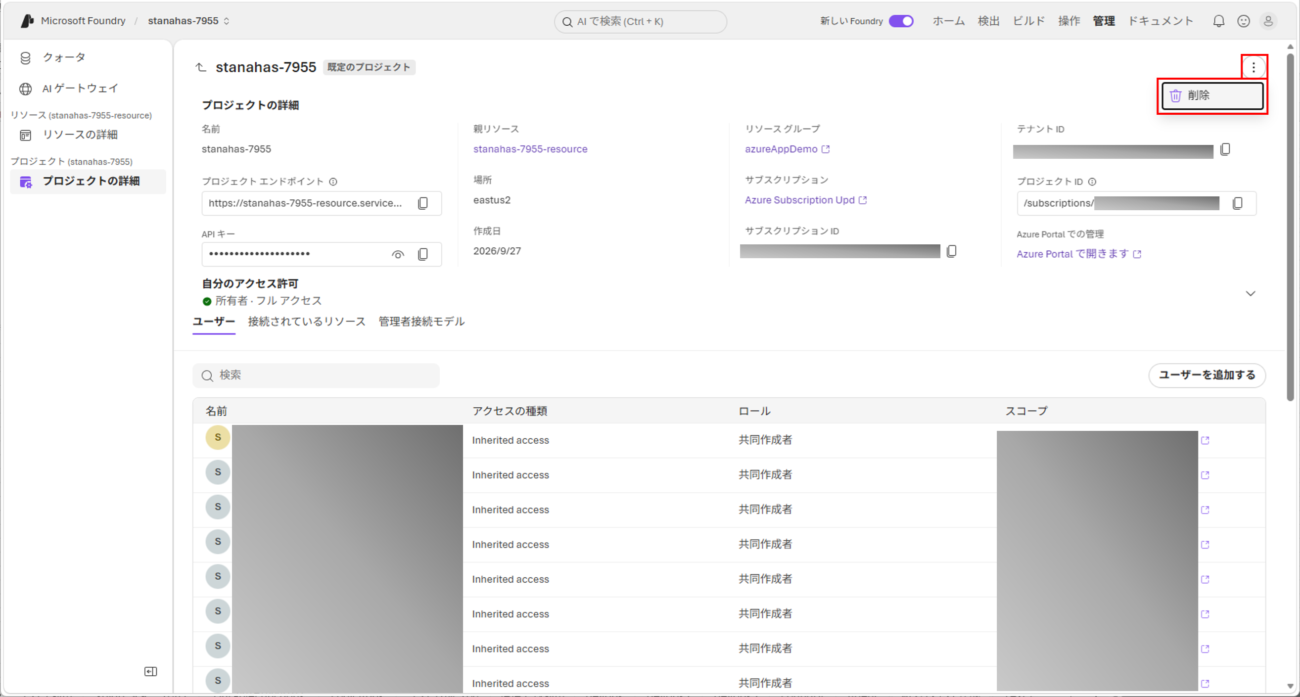Reveal the API key with eye icon
This screenshot has width=1300, height=697.
(398, 255)
